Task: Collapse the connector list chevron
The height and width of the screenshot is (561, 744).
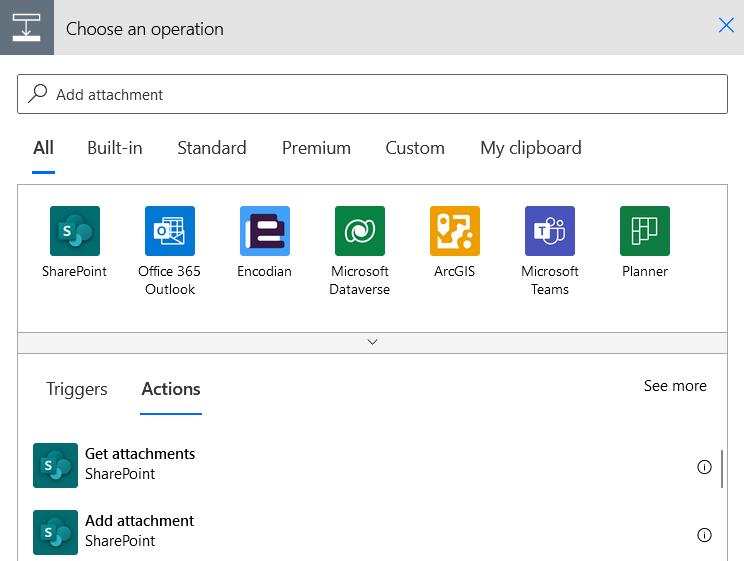Action: (372, 342)
